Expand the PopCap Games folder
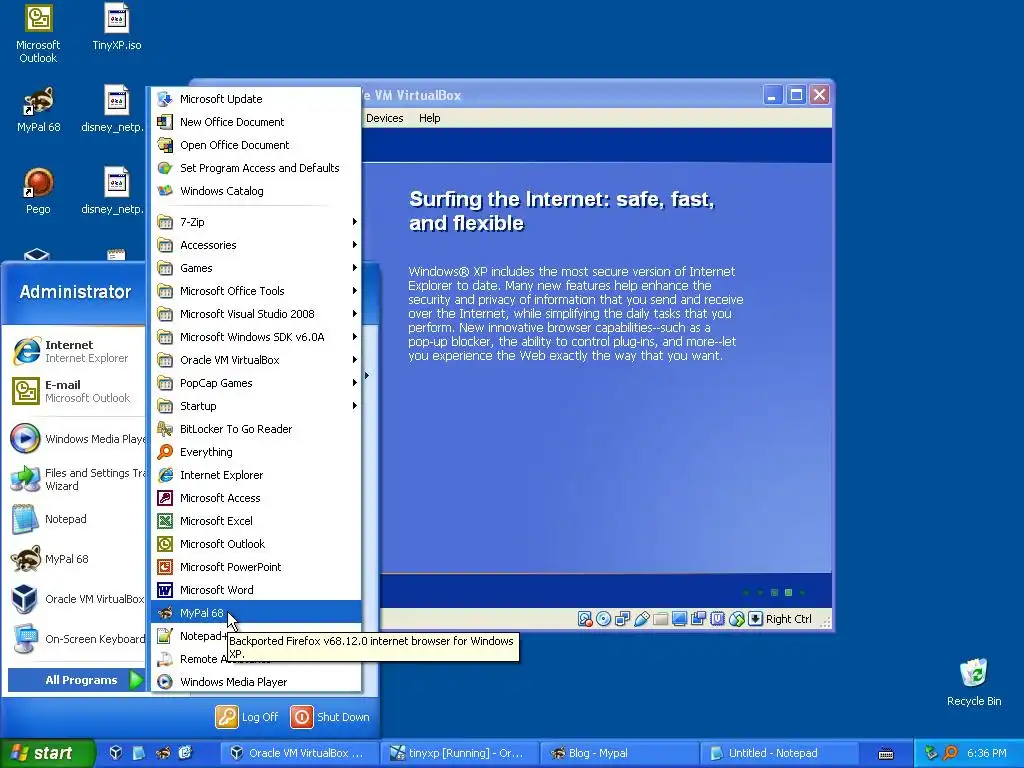 257,383
